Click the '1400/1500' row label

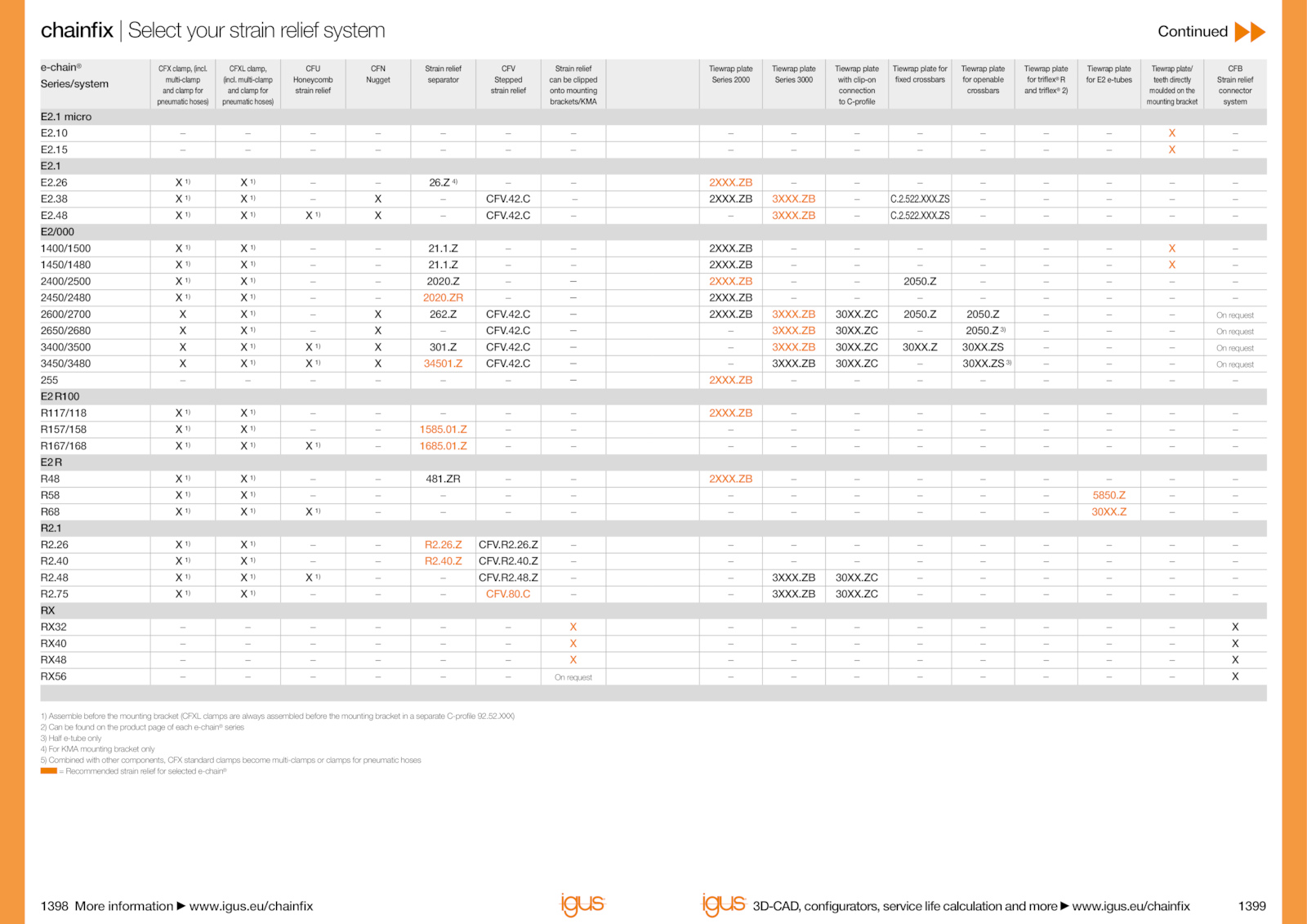(65, 248)
